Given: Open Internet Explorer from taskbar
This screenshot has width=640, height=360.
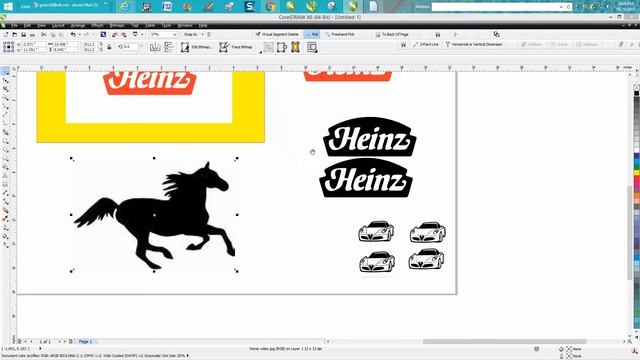Looking at the screenshot, I should click(x=124, y=6).
